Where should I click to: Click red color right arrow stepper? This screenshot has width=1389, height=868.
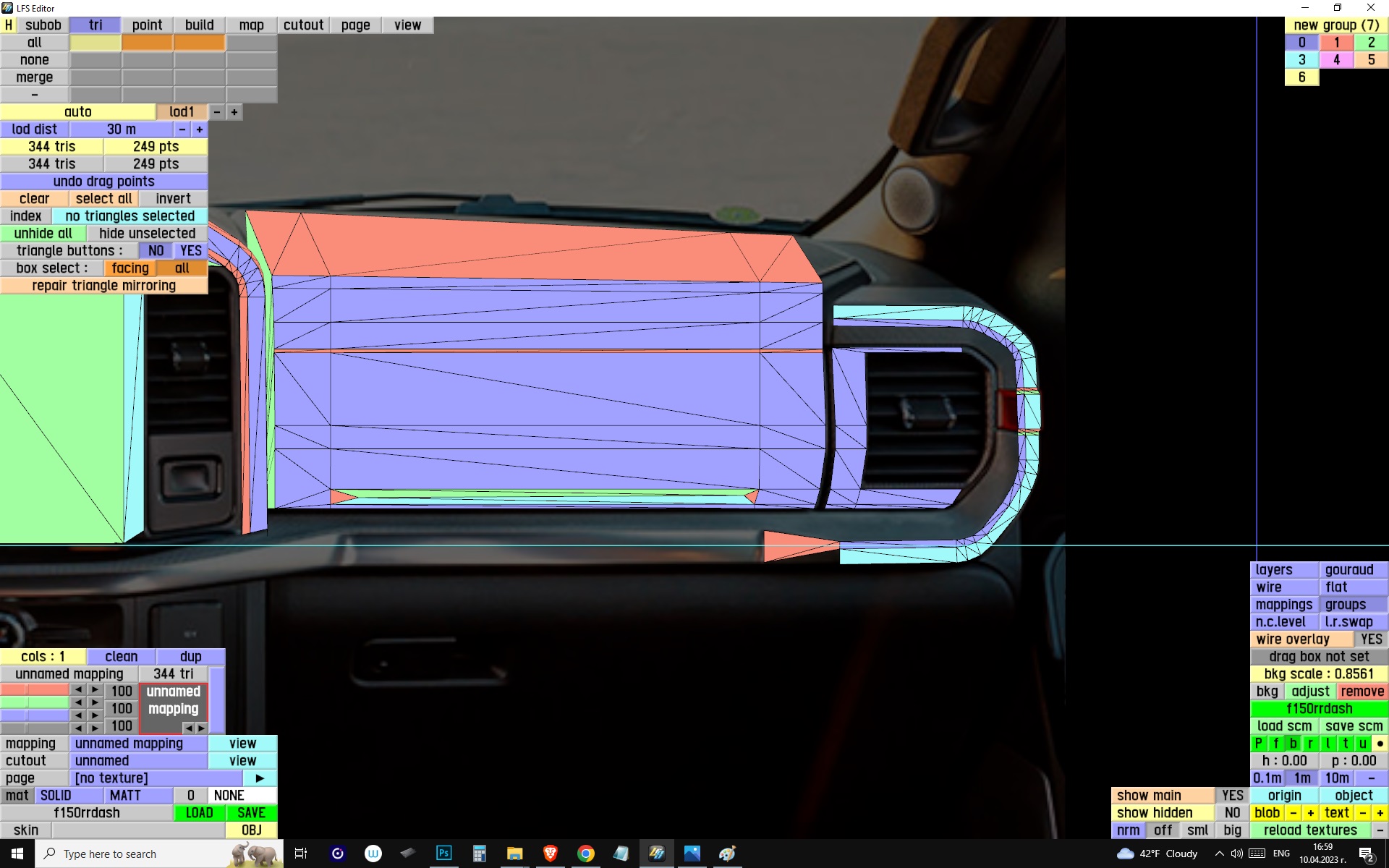click(x=95, y=690)
